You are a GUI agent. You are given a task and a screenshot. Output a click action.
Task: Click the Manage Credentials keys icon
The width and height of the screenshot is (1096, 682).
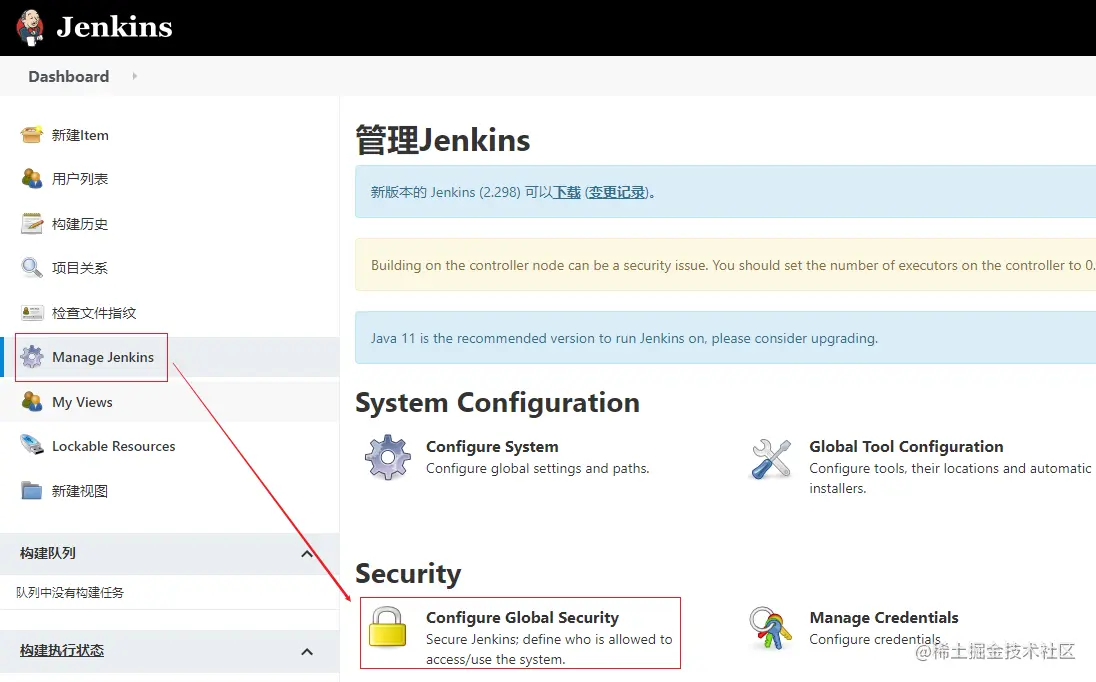(x=770, y=627)
